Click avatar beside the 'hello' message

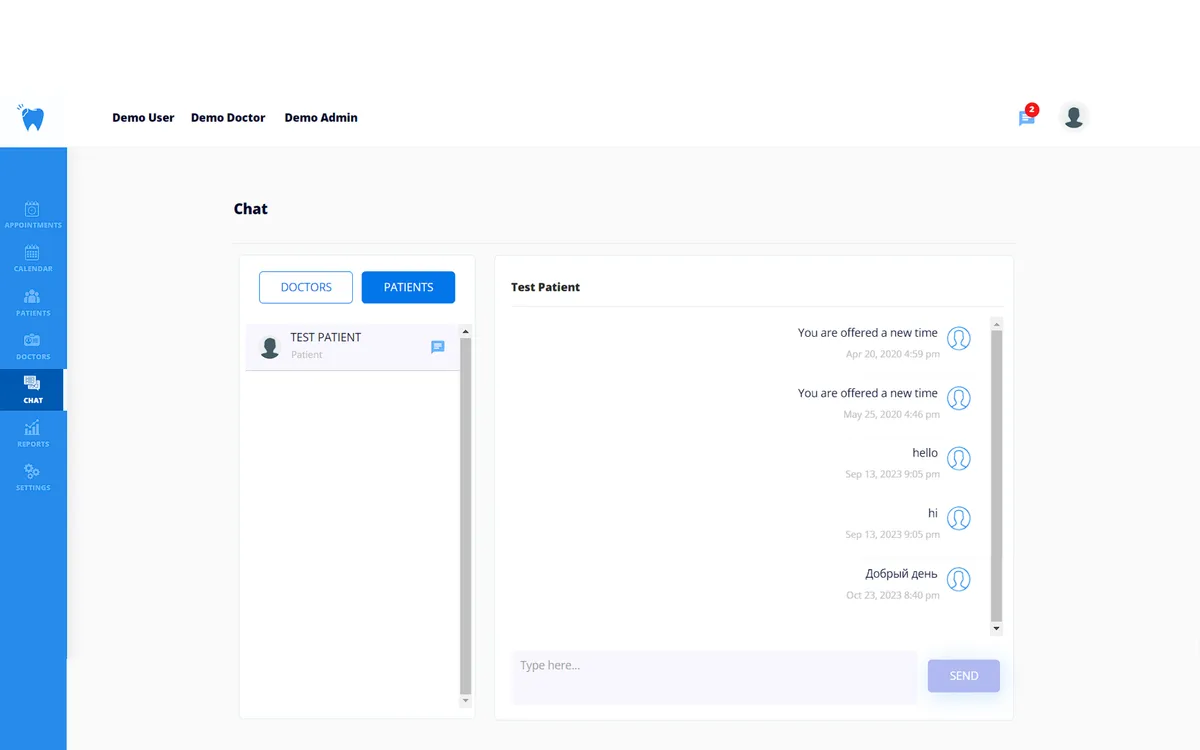(959, 459)
